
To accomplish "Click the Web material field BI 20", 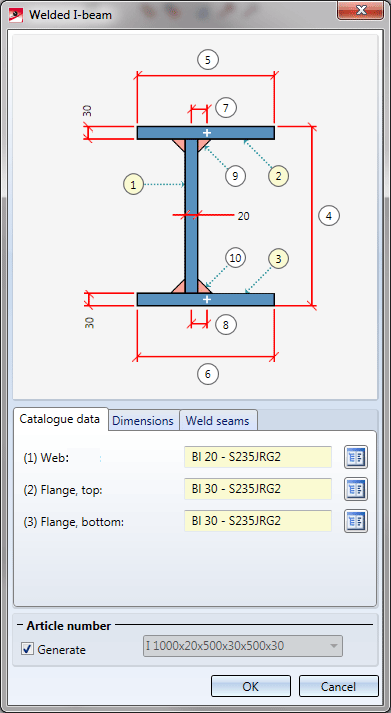I will (x=258, y=457).
